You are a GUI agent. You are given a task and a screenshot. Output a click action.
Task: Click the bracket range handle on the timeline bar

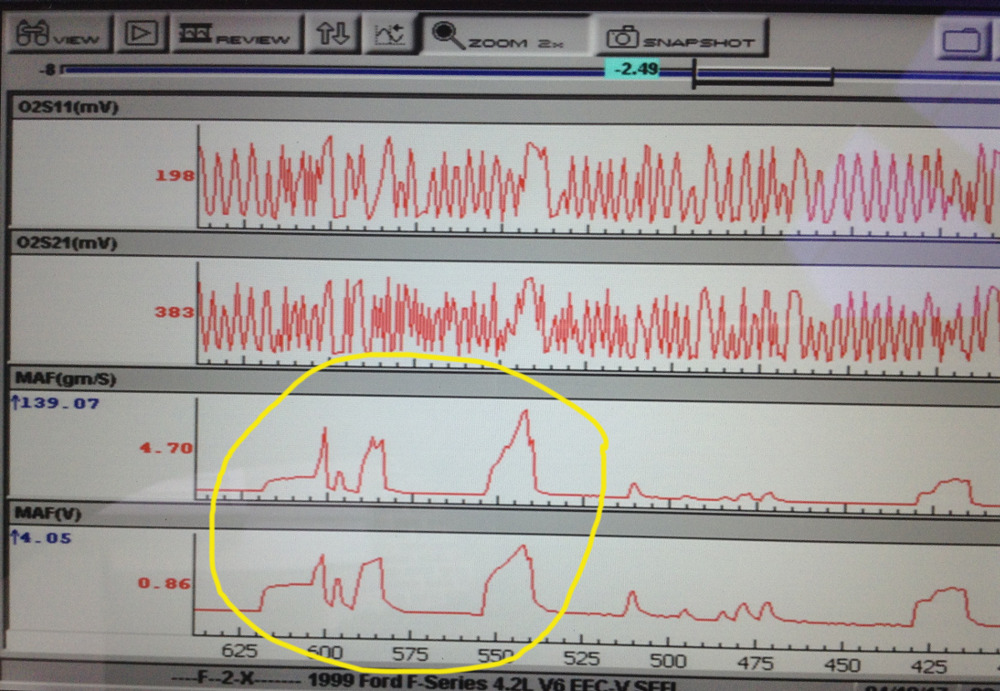click(x=763, y=76)
